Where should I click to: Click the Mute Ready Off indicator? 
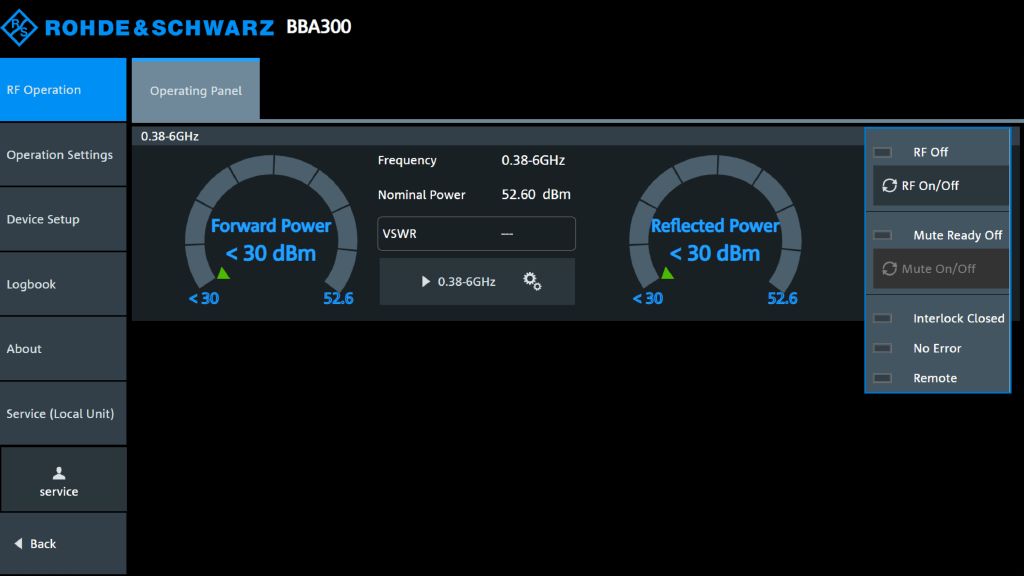pyautogui.click(x=882, y=236)
